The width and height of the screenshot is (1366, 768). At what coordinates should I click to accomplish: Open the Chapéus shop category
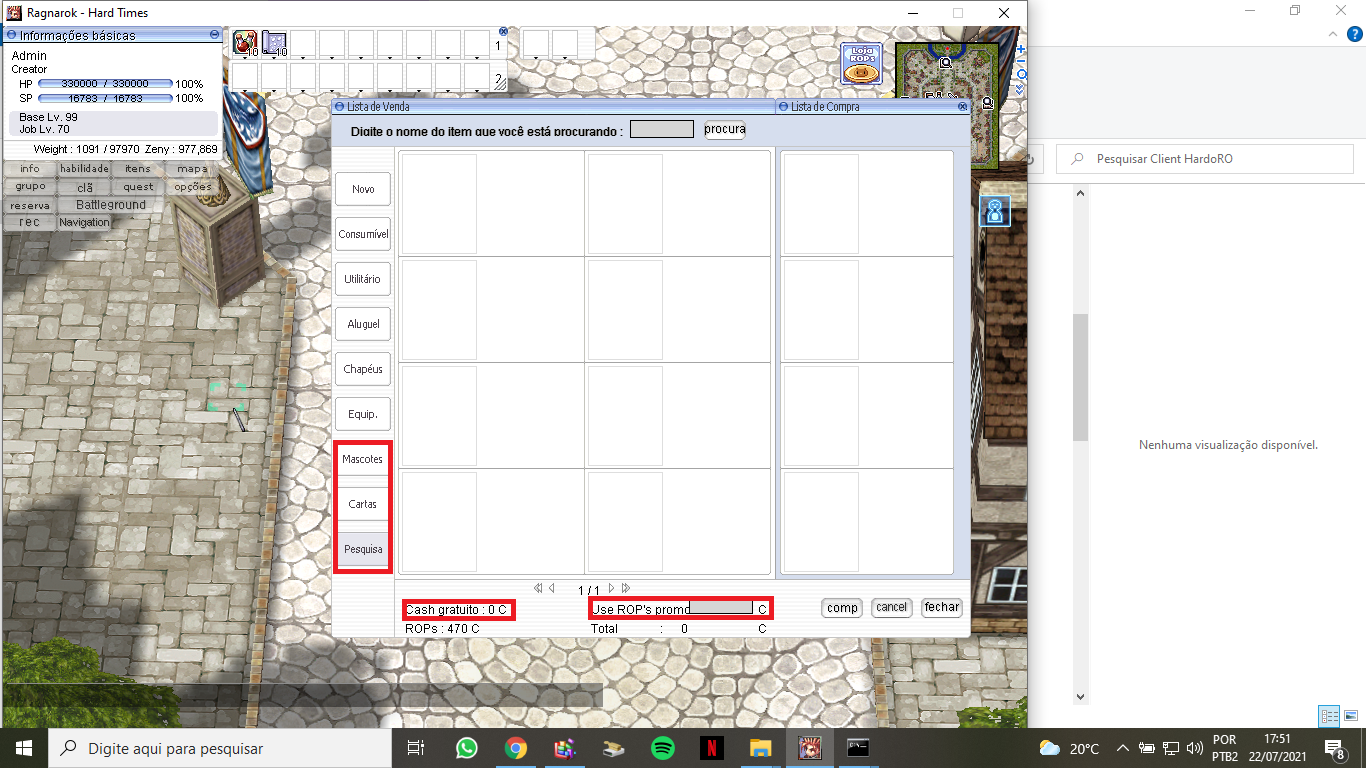(x=363, y=369)
